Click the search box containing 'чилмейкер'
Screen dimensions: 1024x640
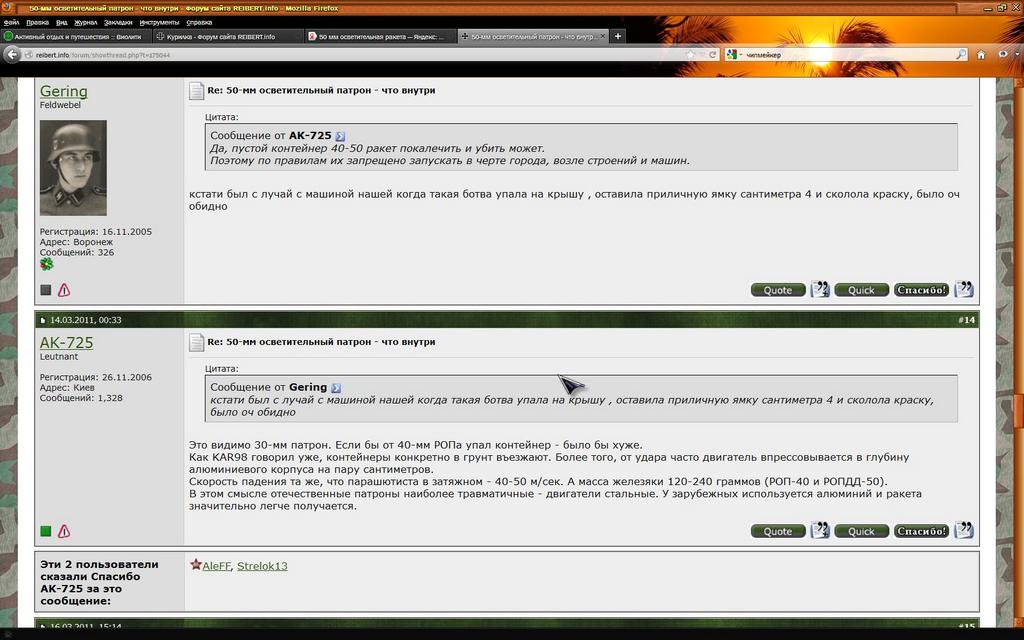[846, 55]
